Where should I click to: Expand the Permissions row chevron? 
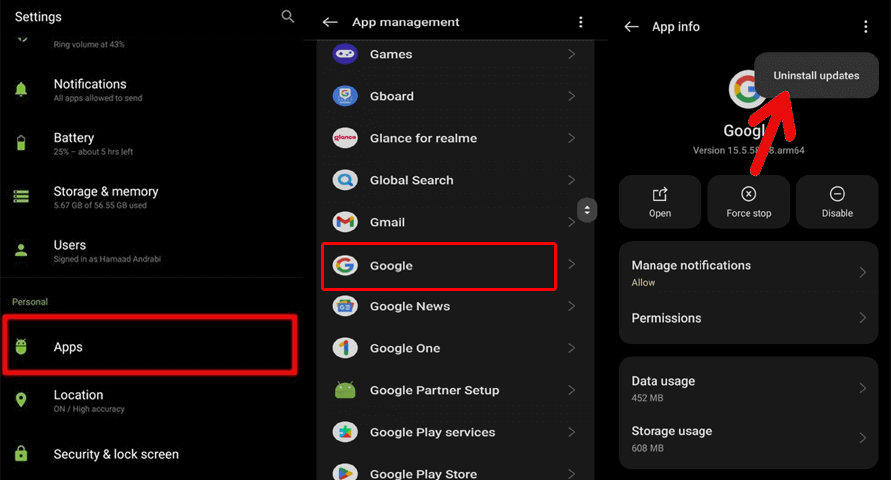coord(862,318)
